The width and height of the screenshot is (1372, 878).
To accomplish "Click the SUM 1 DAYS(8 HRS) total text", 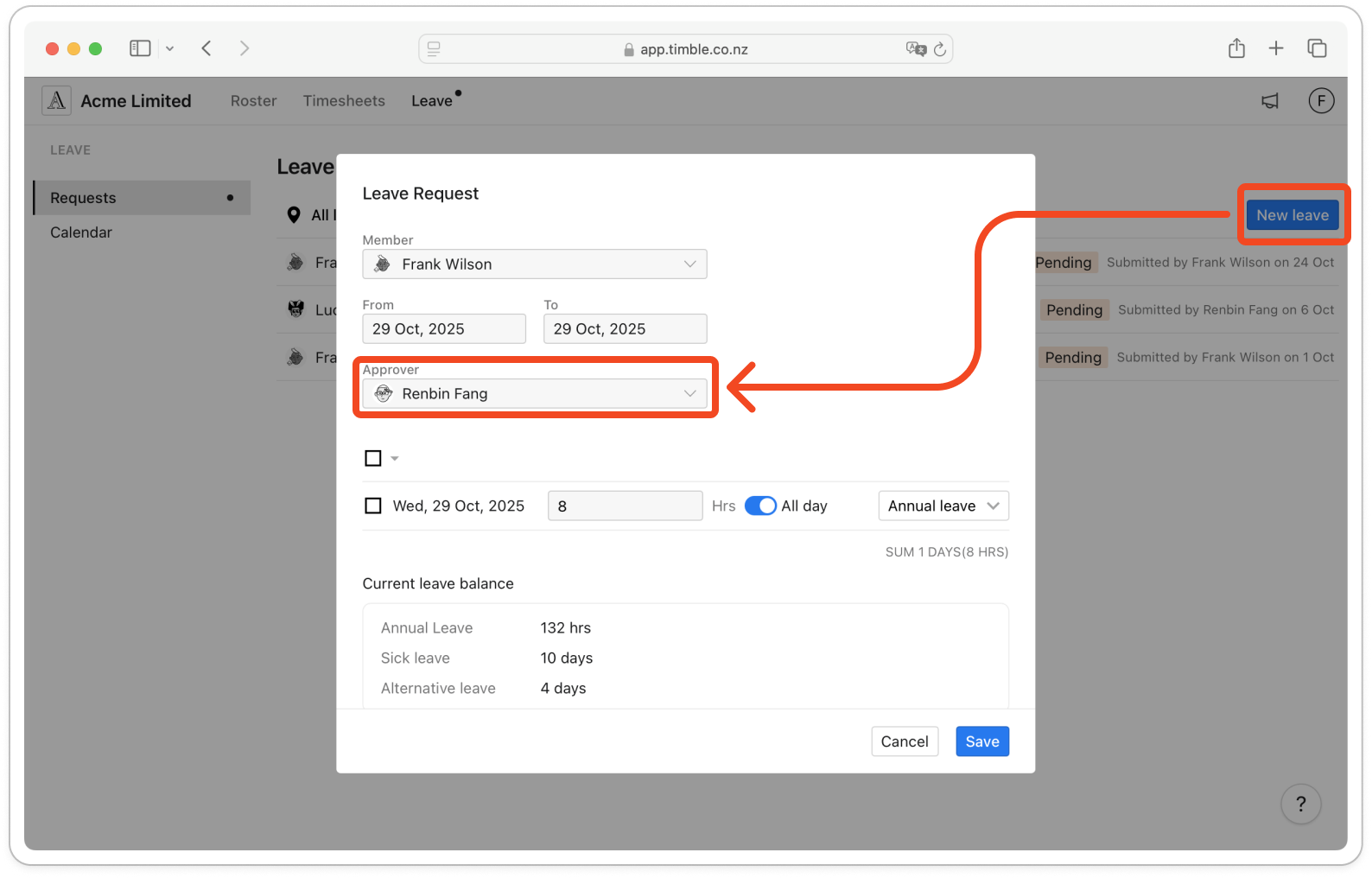I will [x=947, y=552].
